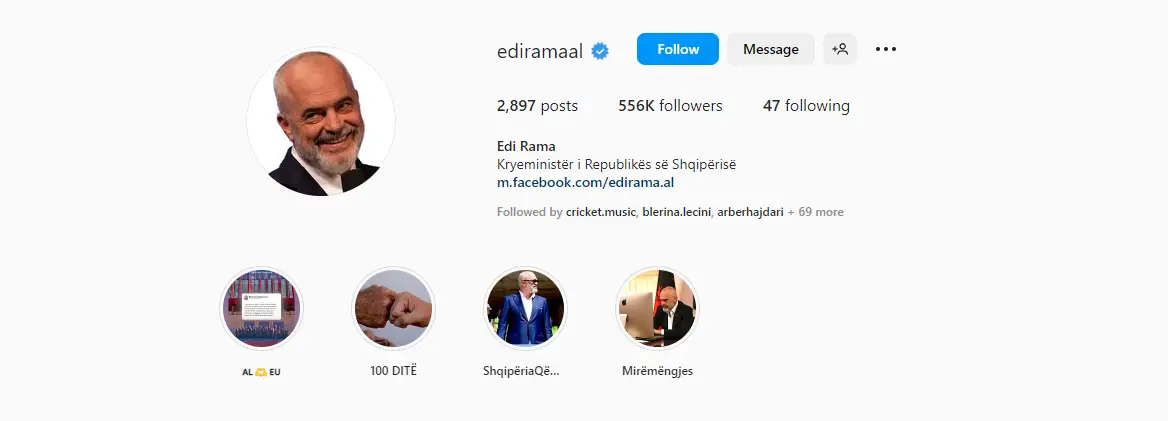Expand the + 69 more followers list
The width and height of the screenshot is (1168, 421).
click(816, 212)
